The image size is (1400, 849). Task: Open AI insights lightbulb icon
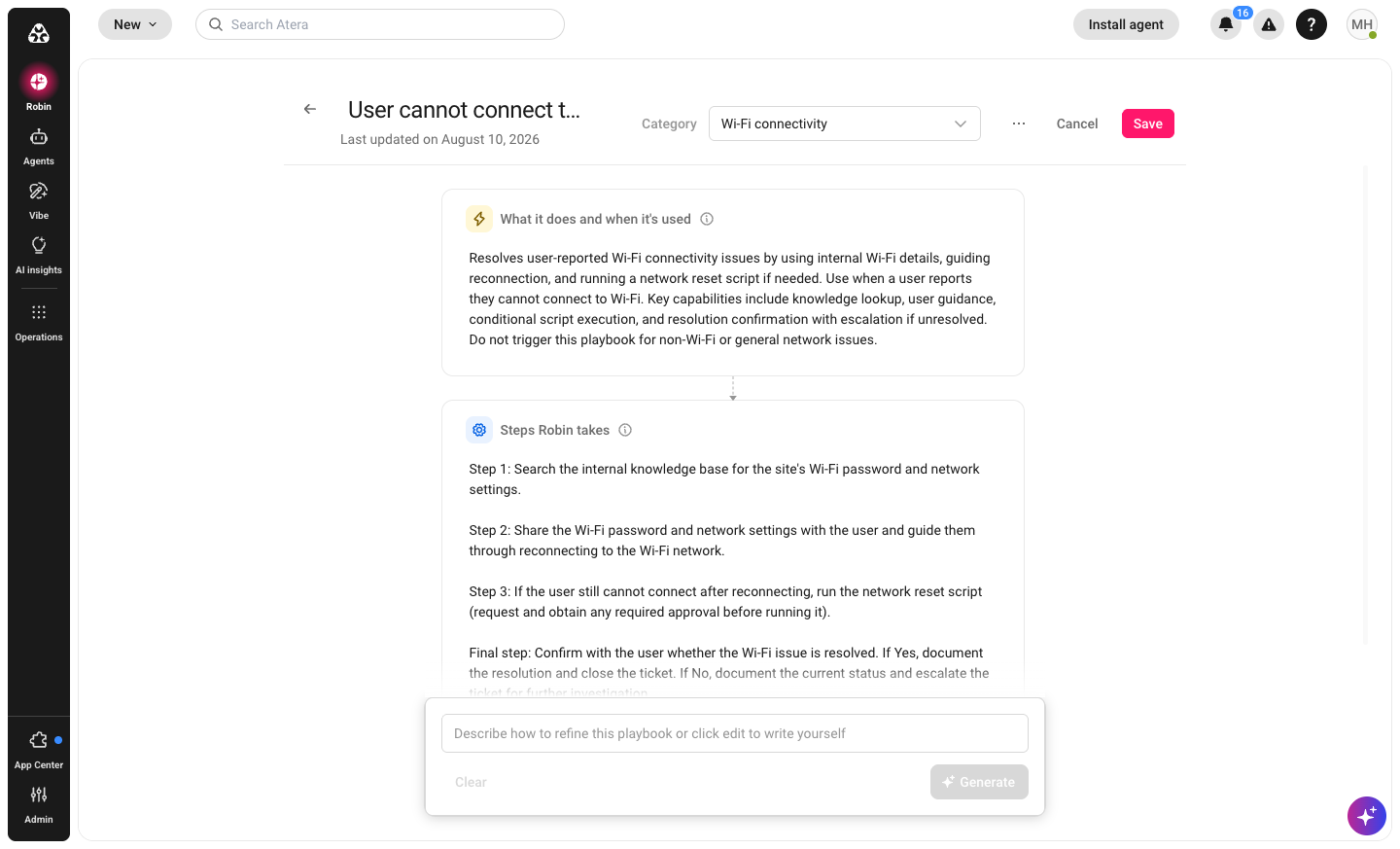point(39,255)
